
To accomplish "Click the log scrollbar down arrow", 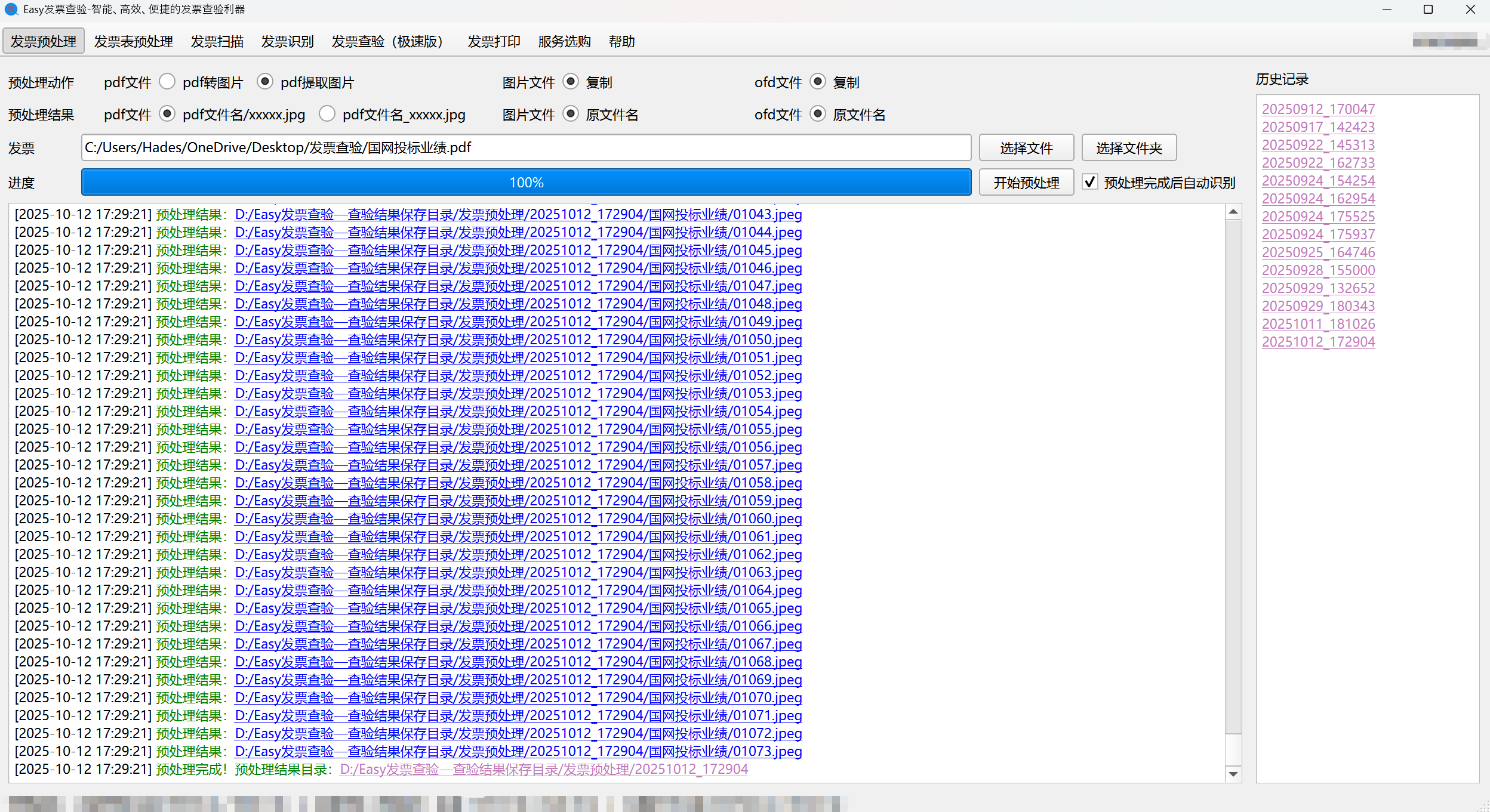I will [x=1233, y=774].
